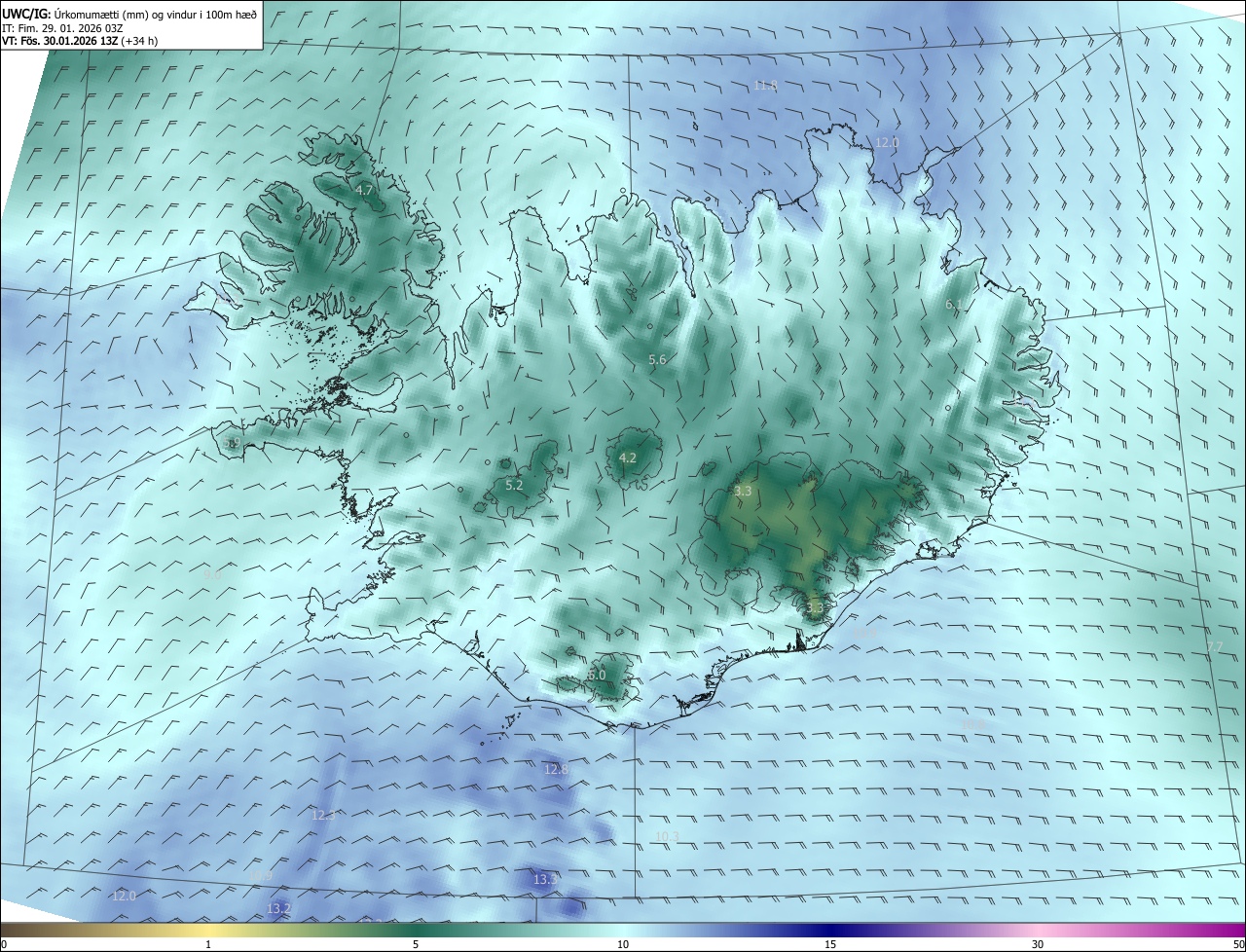
Task: Click the 5.6 value in north-central Iceland
Action: pos(657,360)
